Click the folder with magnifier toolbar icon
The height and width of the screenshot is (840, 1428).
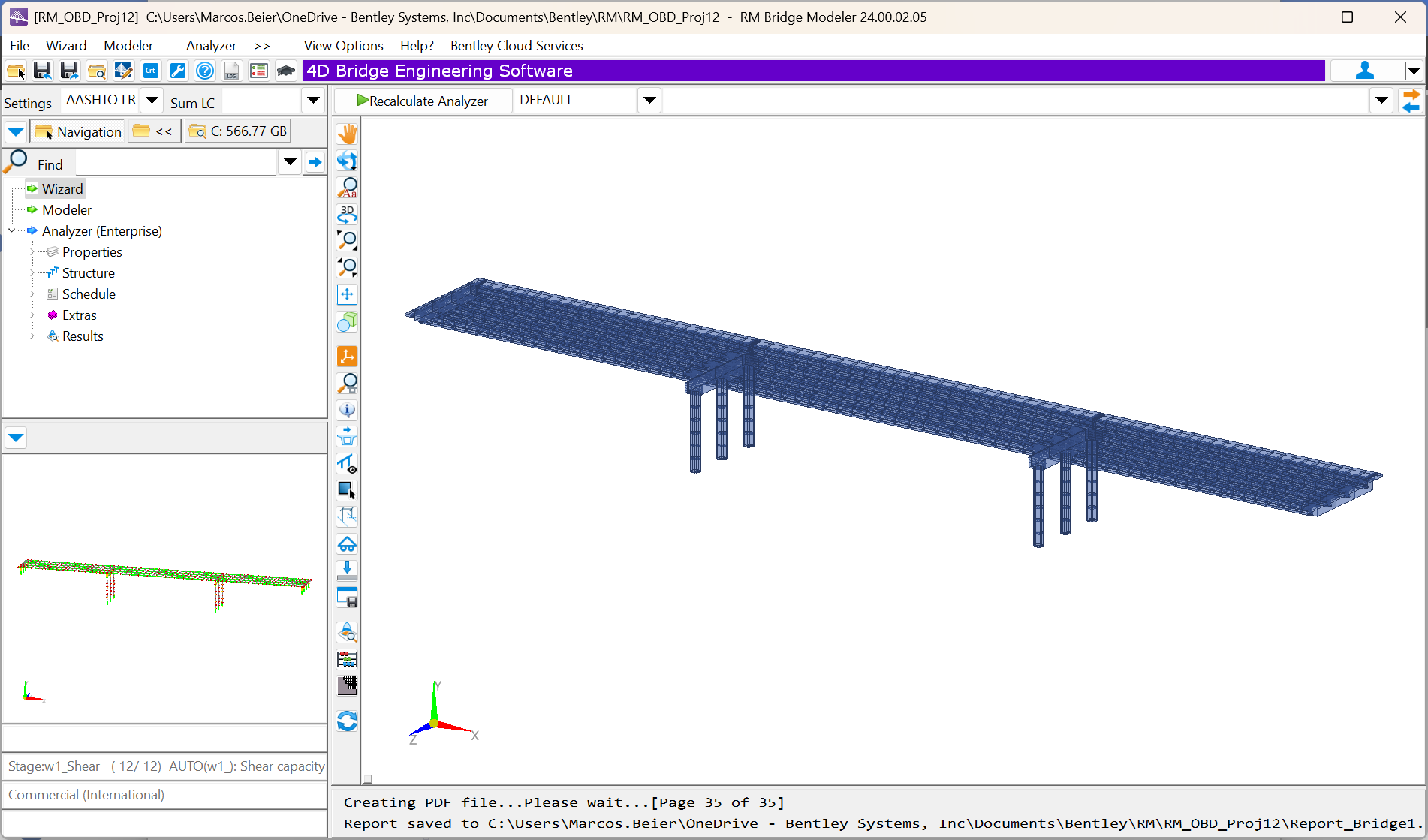tap(97, 71)
